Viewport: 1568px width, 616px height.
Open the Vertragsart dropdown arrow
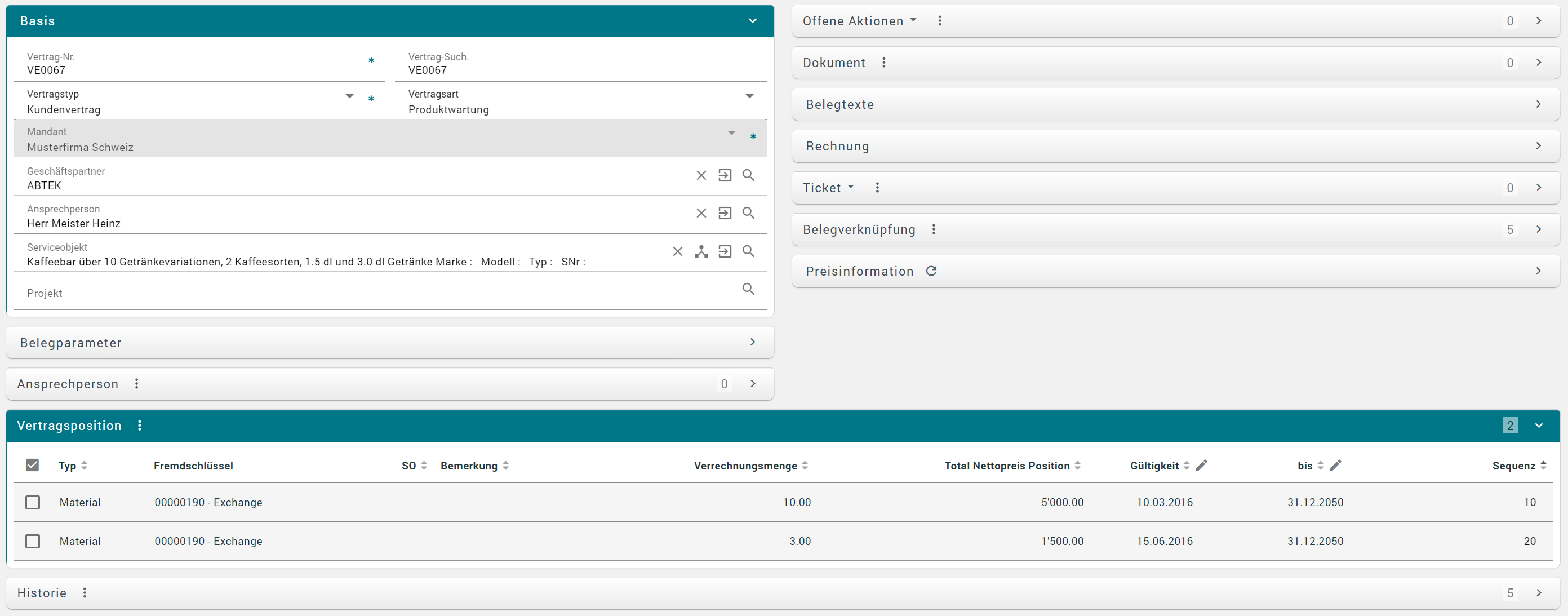749,96
